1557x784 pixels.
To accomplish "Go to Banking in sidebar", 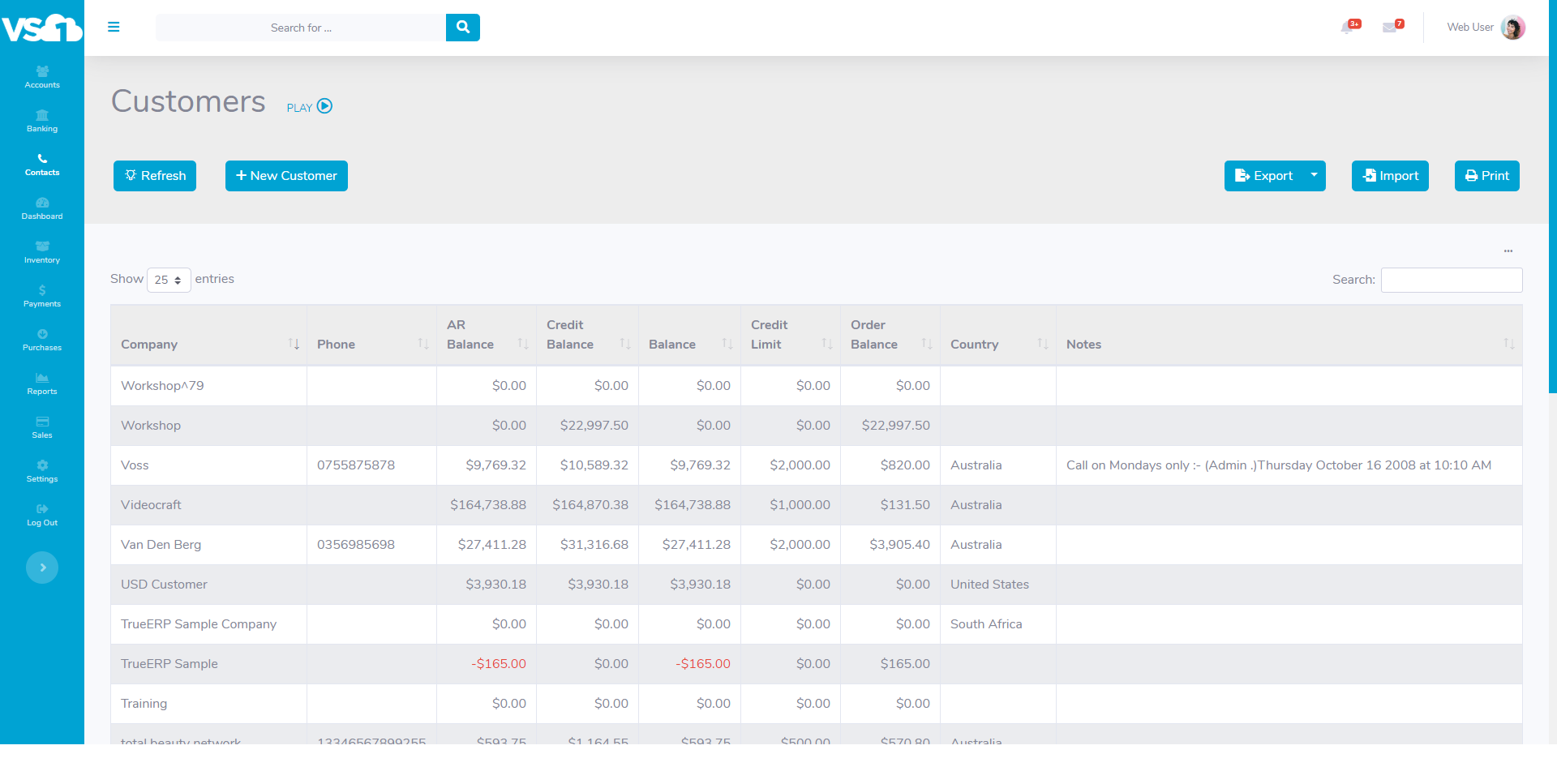I will pyautogui.click(x=42, y=120).
